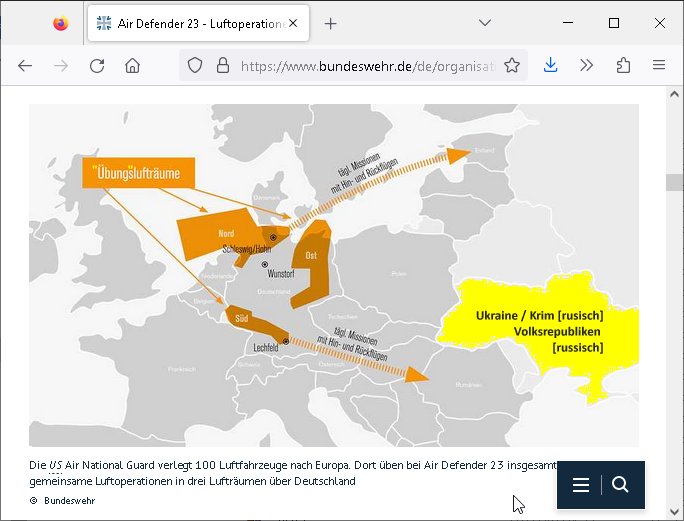Image resolution: width=684 pixels, height=521 pixels.
Task: Open the Firefox application menu
Action: pos(659,65)
